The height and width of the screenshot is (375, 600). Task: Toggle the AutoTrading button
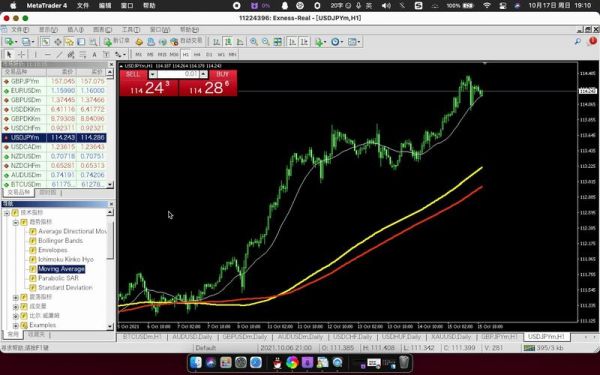pos(186,41)
